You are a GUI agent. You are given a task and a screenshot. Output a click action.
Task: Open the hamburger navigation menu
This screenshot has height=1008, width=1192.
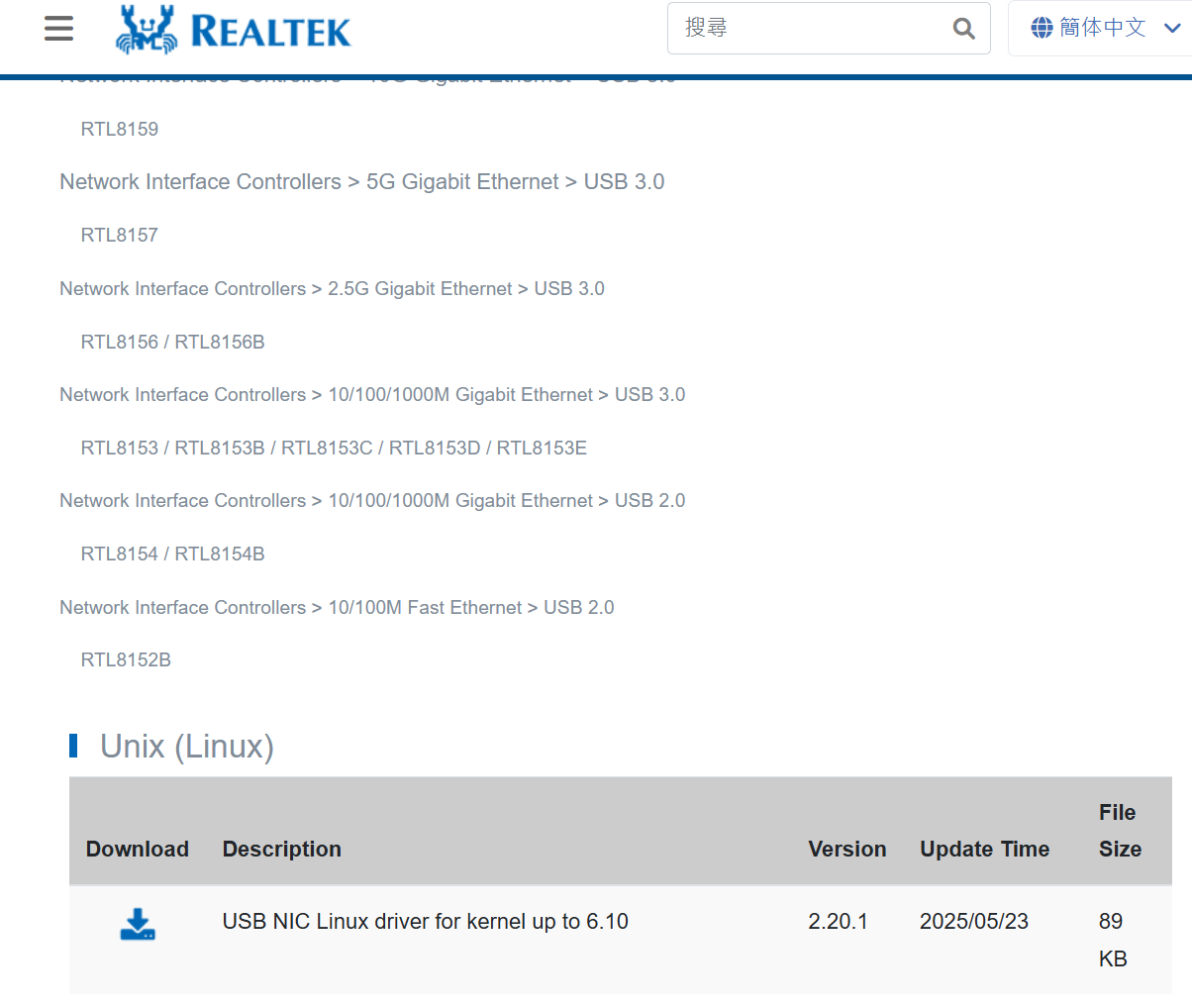click(x=59, y=28)
